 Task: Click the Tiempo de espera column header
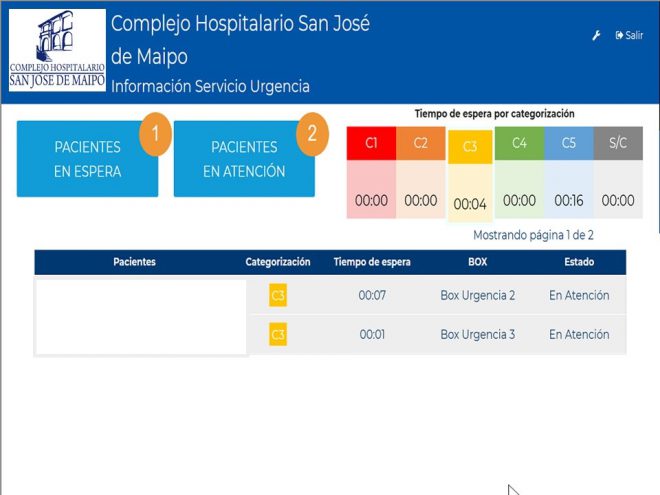tap(372, 262)
